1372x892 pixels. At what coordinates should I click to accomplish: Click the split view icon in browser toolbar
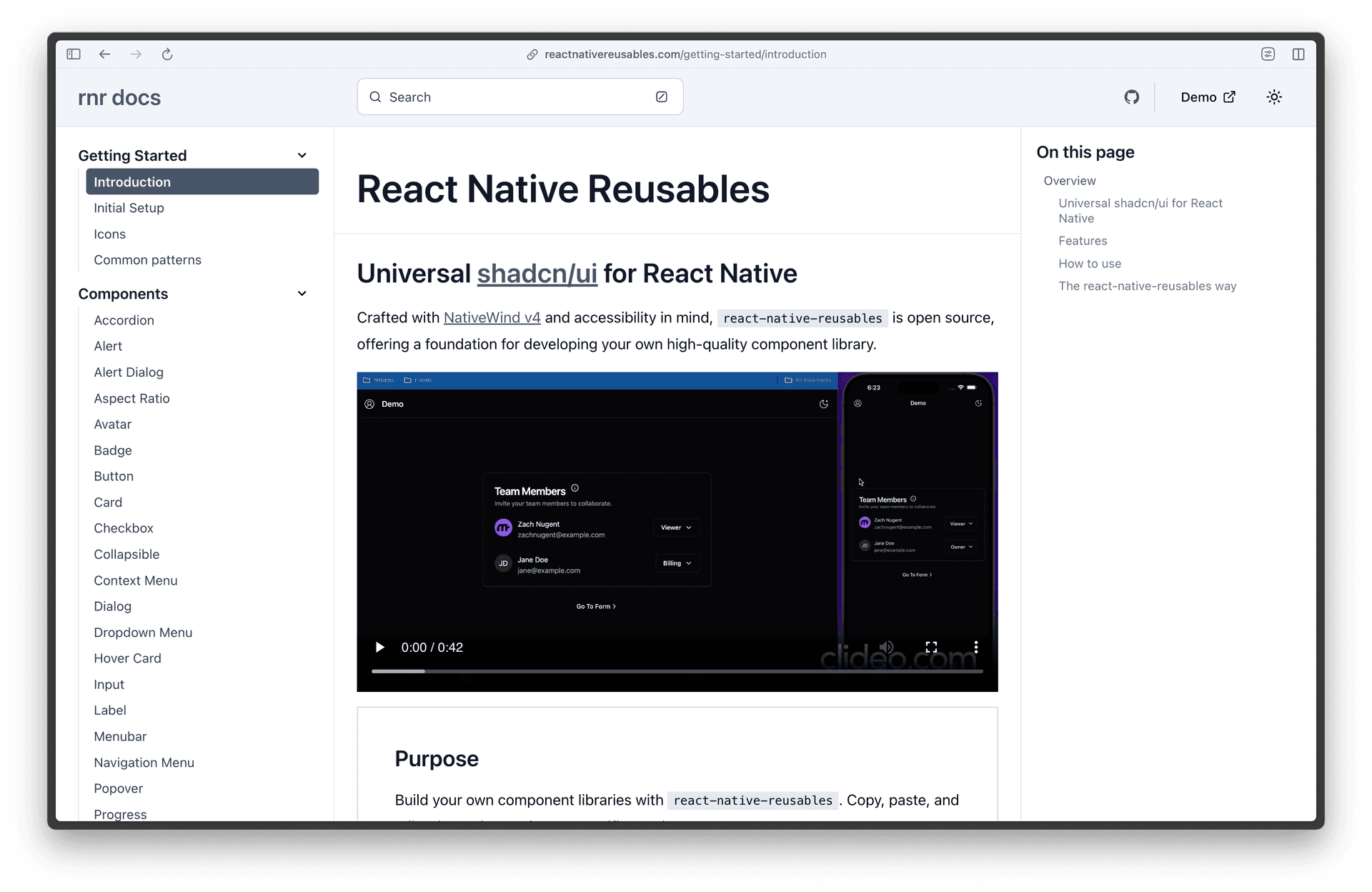(1298, 54)
